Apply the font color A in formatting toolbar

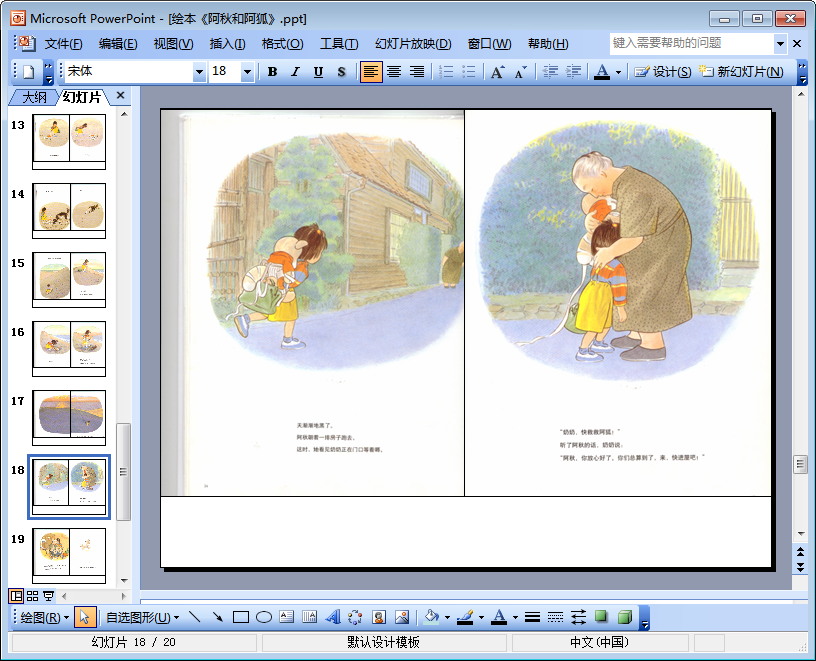click(602, 72)
